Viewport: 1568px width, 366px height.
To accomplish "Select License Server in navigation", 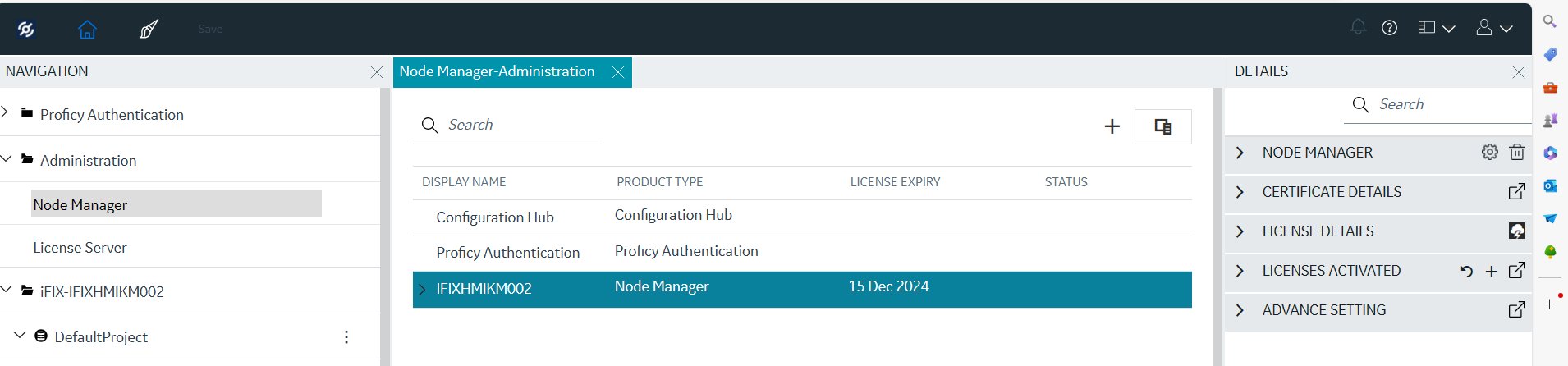I will [80, 247].
